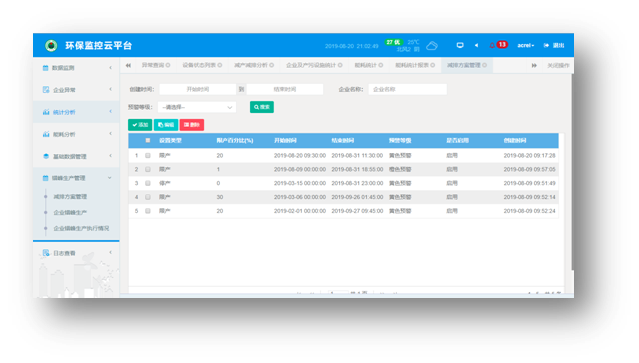
Task: Click the page's vertical scrollbar
Action: tap(572, 171)
